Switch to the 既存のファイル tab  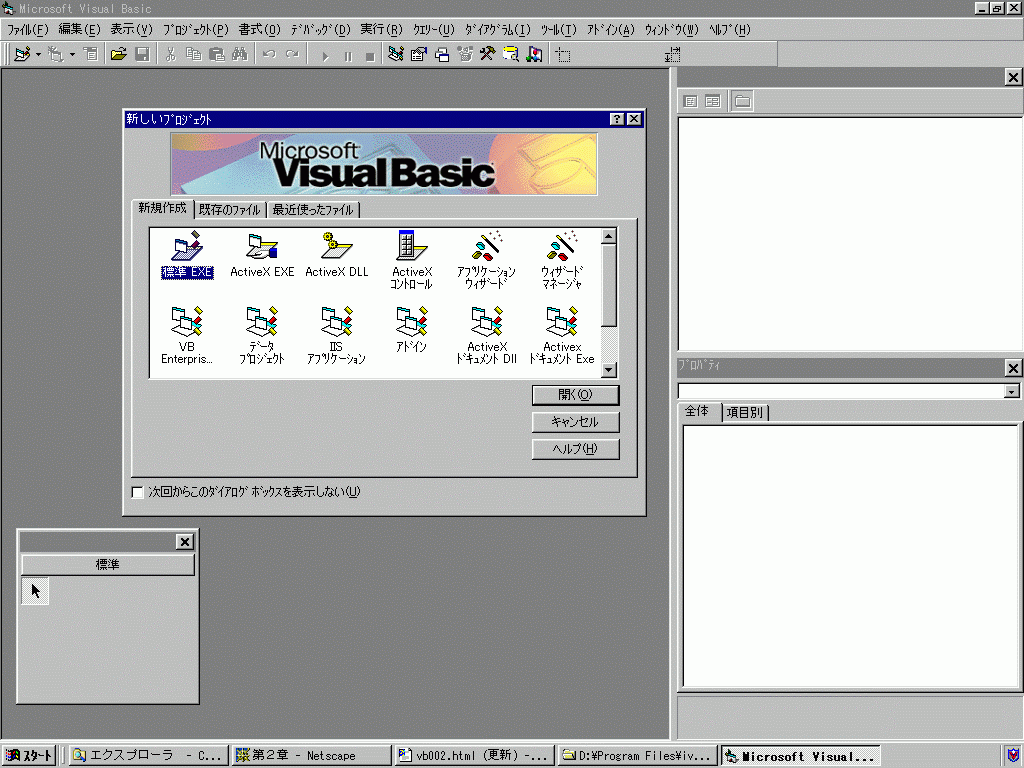click(x=230, y=210)
